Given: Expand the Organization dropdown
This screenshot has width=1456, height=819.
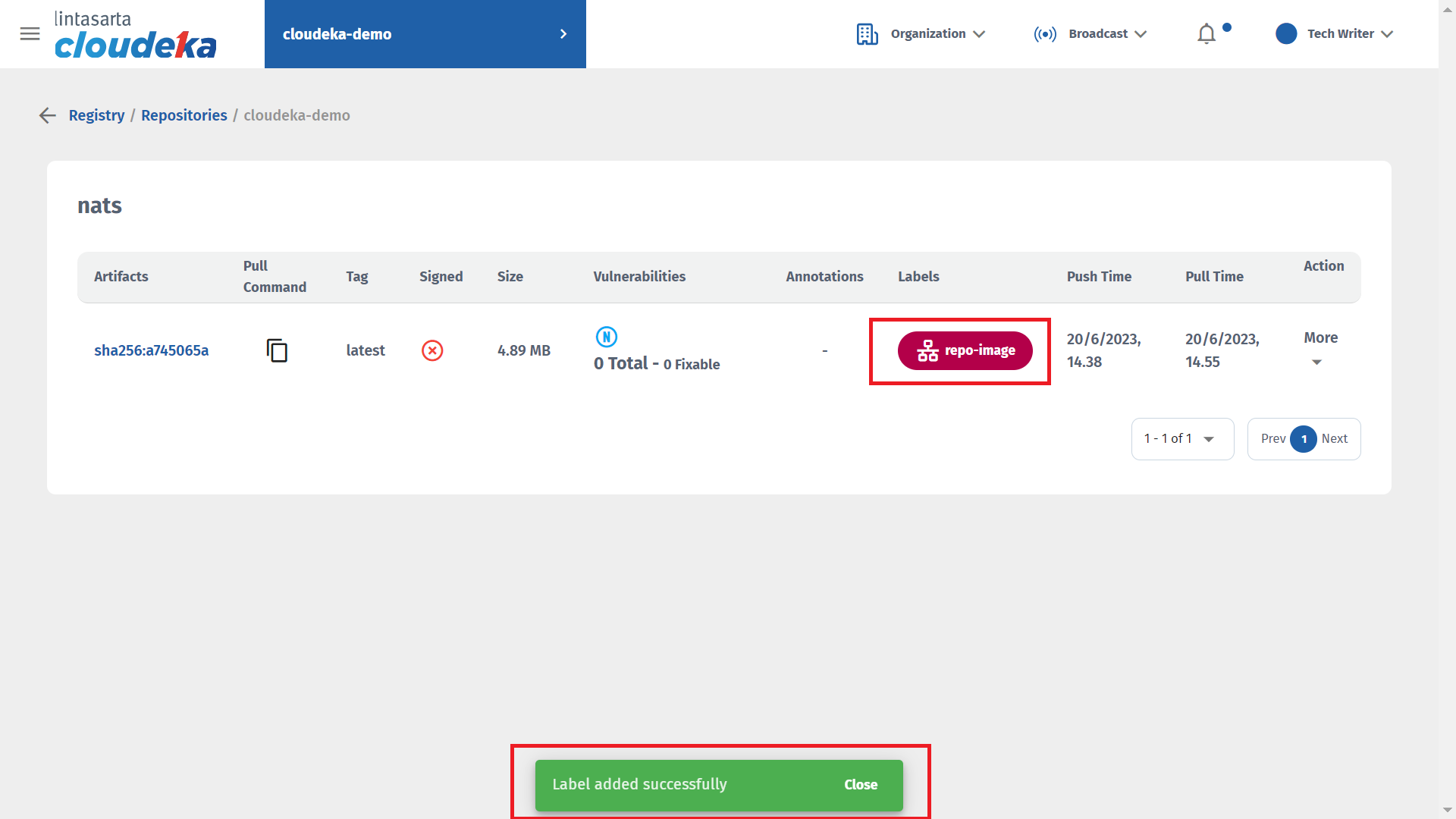Looking at the screenshot, I should (979, 34).
